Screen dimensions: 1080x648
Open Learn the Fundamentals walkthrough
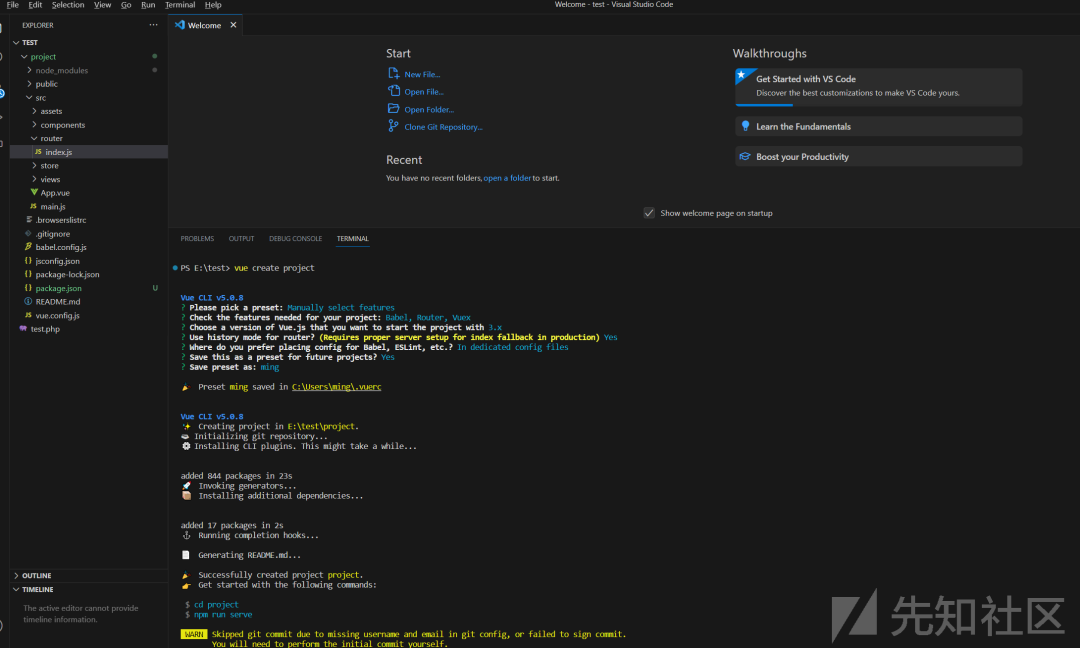879,126
